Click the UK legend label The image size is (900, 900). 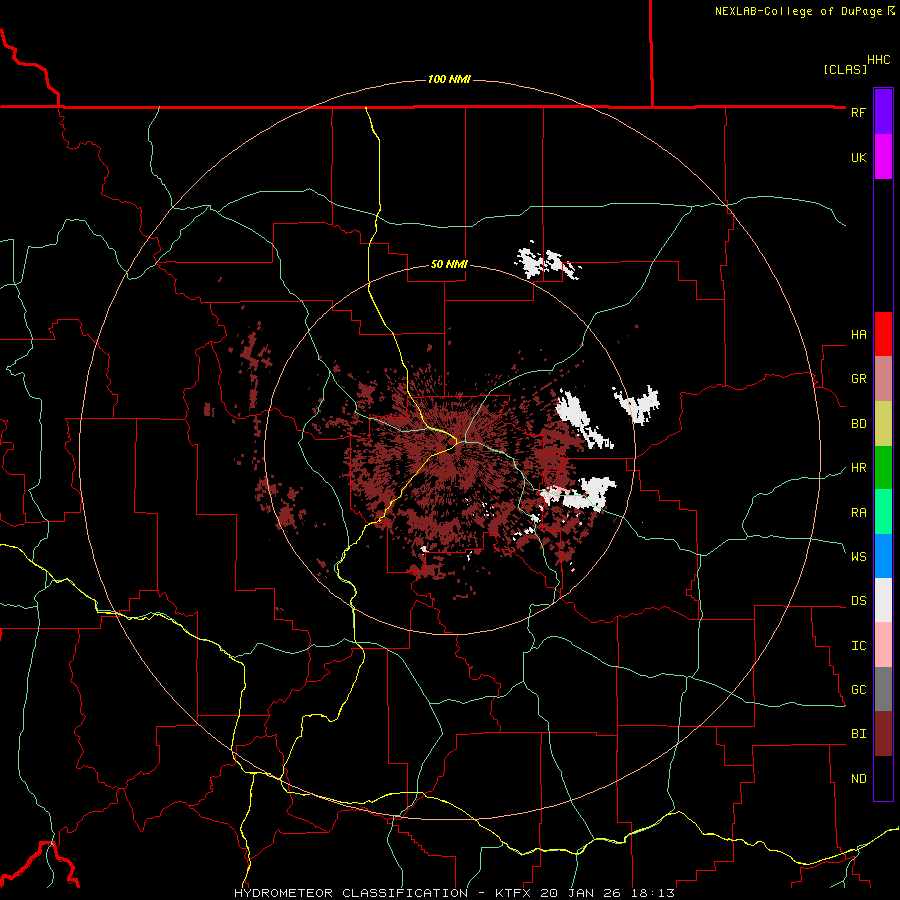coord(858,157)
